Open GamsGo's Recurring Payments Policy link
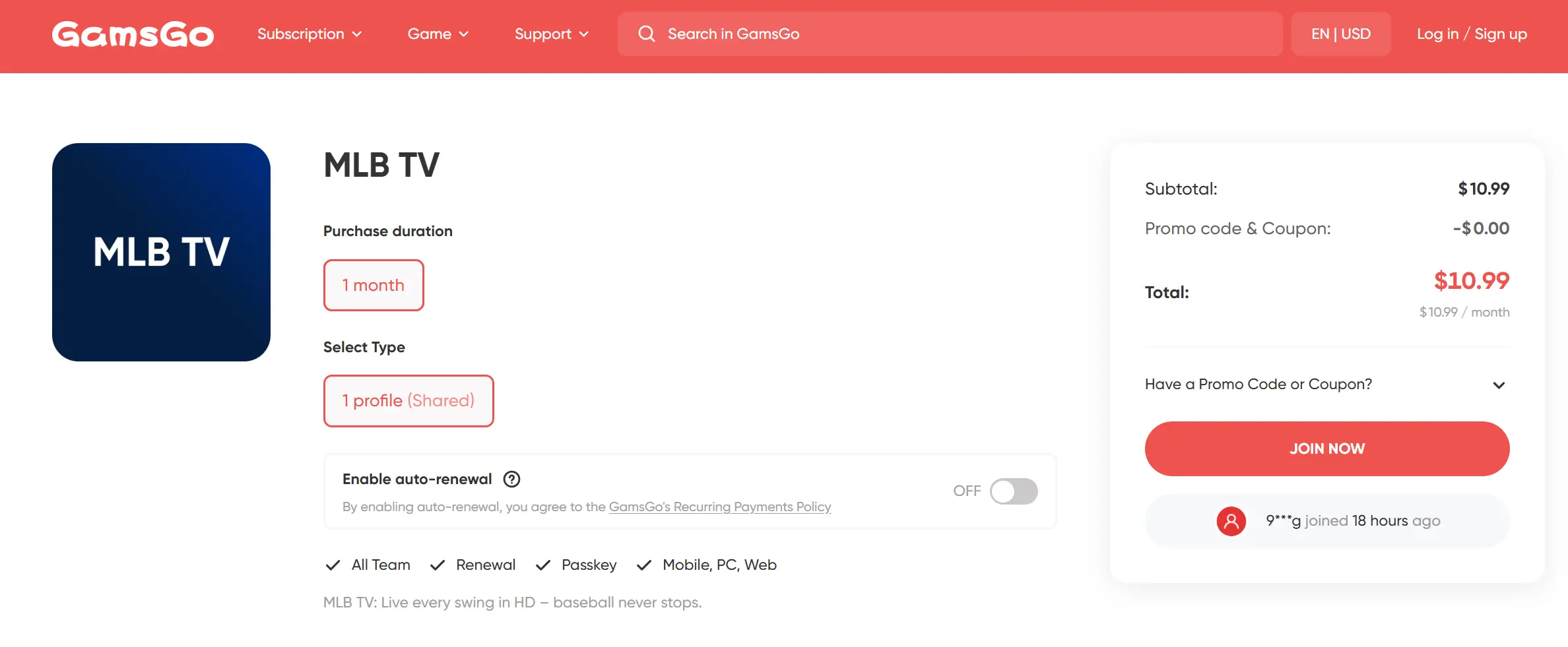 [x=720, y=507]
